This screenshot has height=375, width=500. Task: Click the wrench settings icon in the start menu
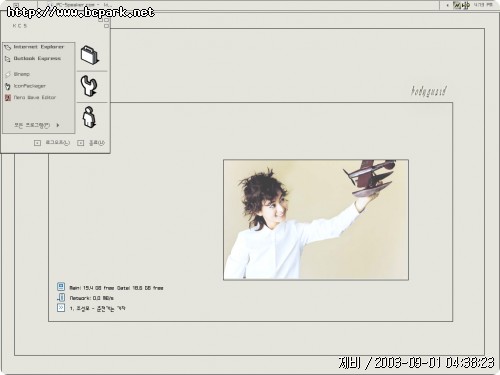[89, 86]
